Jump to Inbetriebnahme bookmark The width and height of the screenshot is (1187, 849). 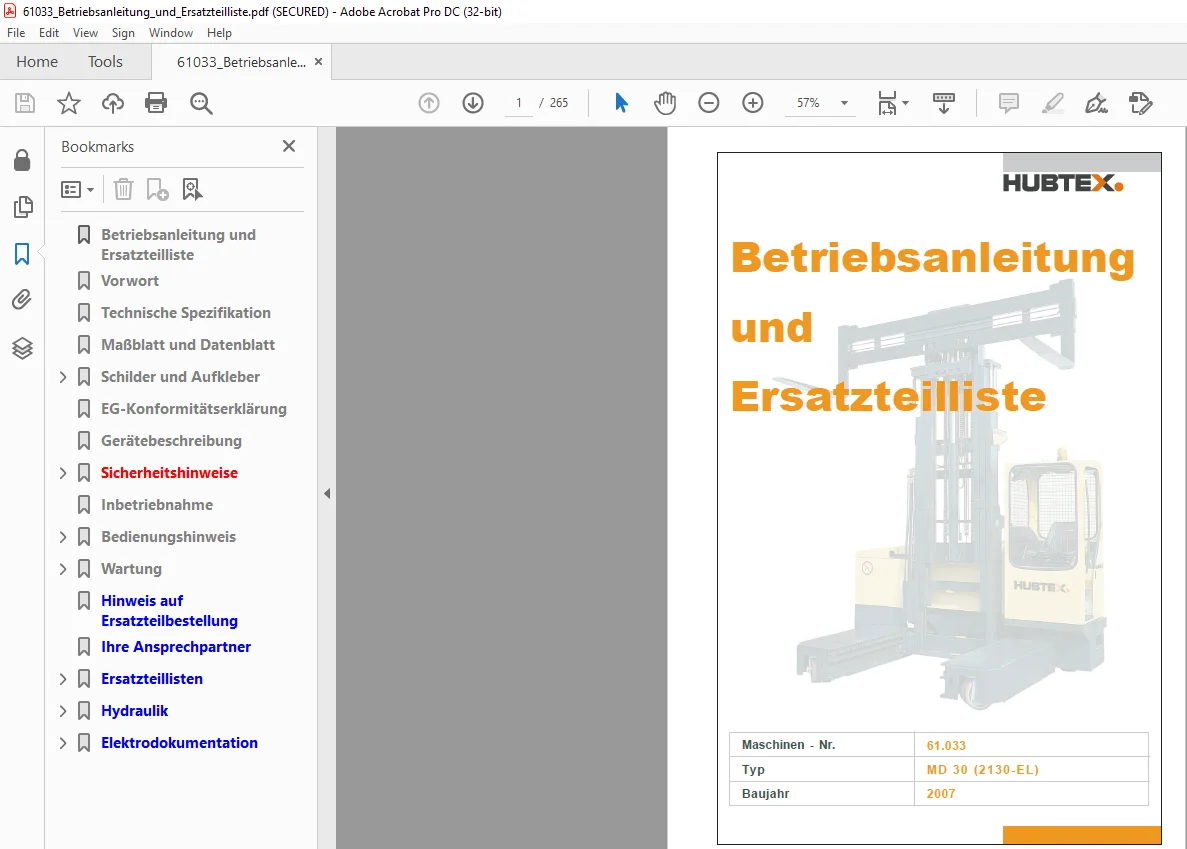click(157, 505)
